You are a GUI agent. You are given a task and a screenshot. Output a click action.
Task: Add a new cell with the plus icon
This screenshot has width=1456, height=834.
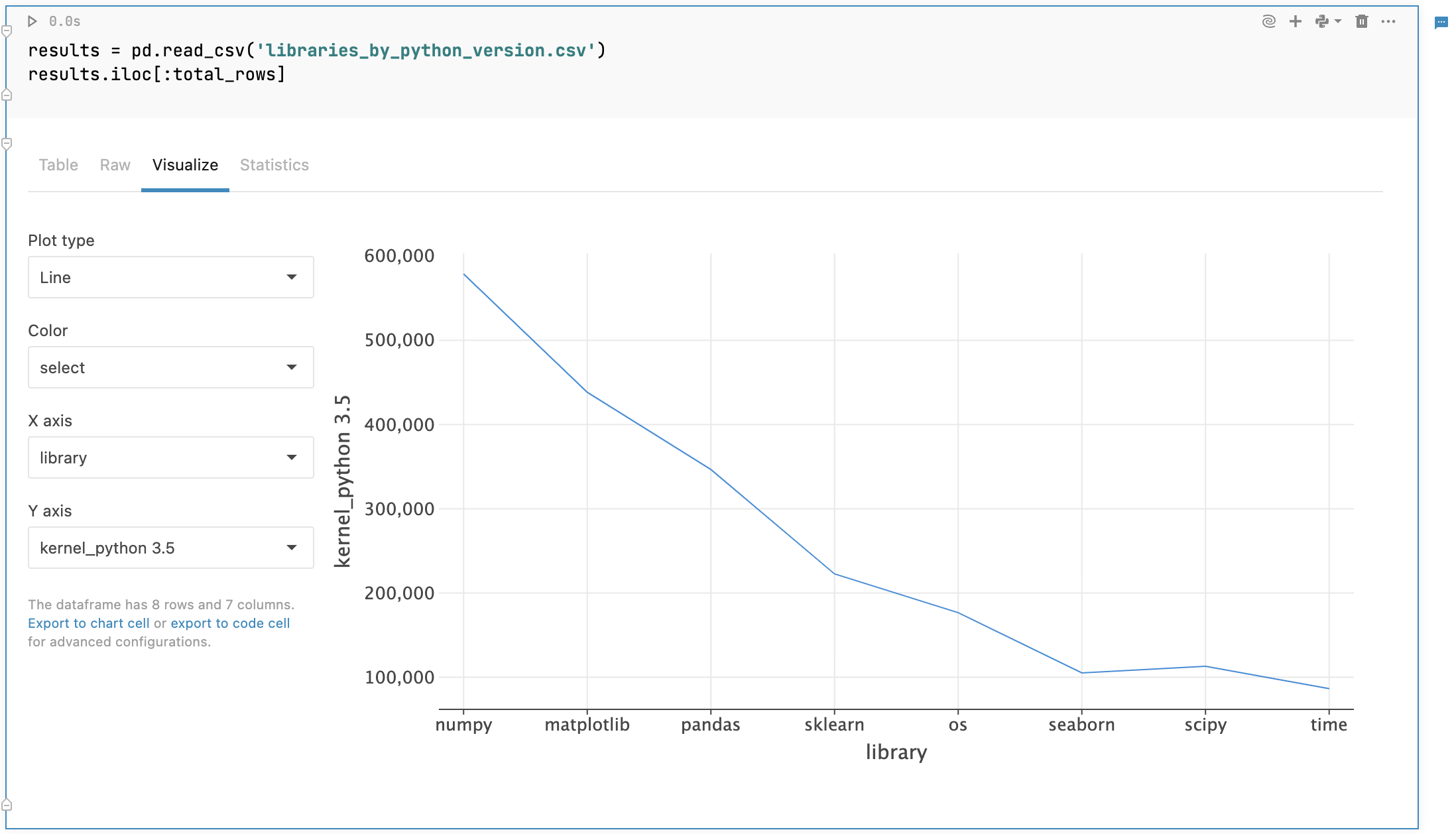point(1296,21)
